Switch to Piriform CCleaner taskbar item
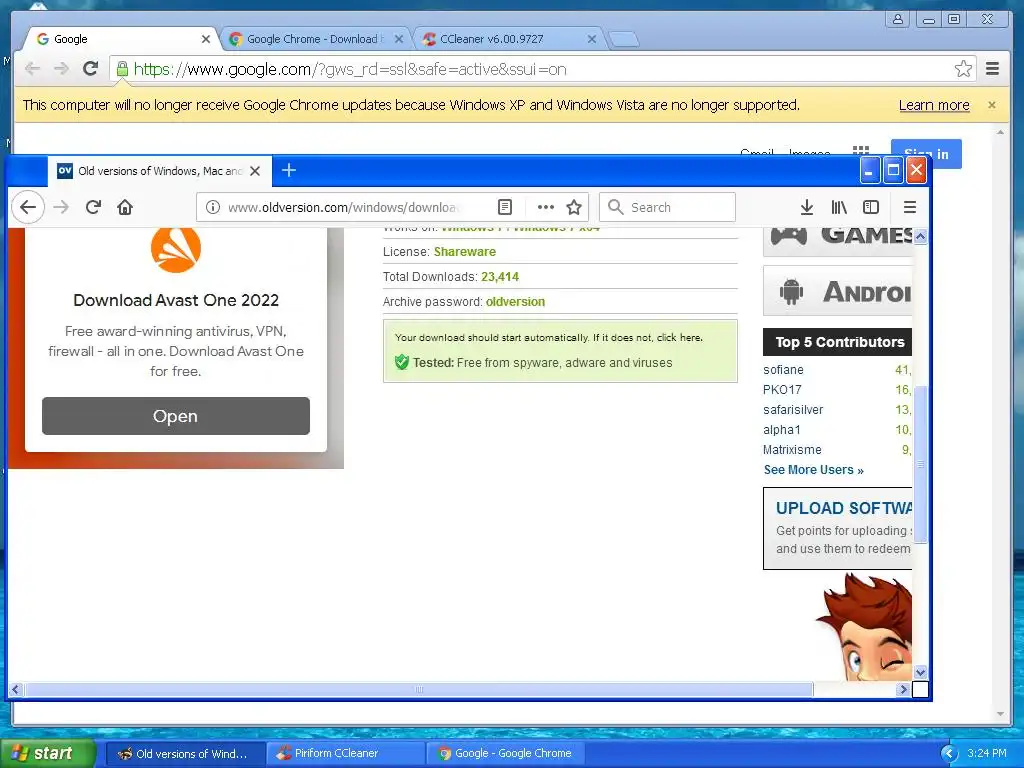This screenshot has height=768, width=1024. click(345, 753)
